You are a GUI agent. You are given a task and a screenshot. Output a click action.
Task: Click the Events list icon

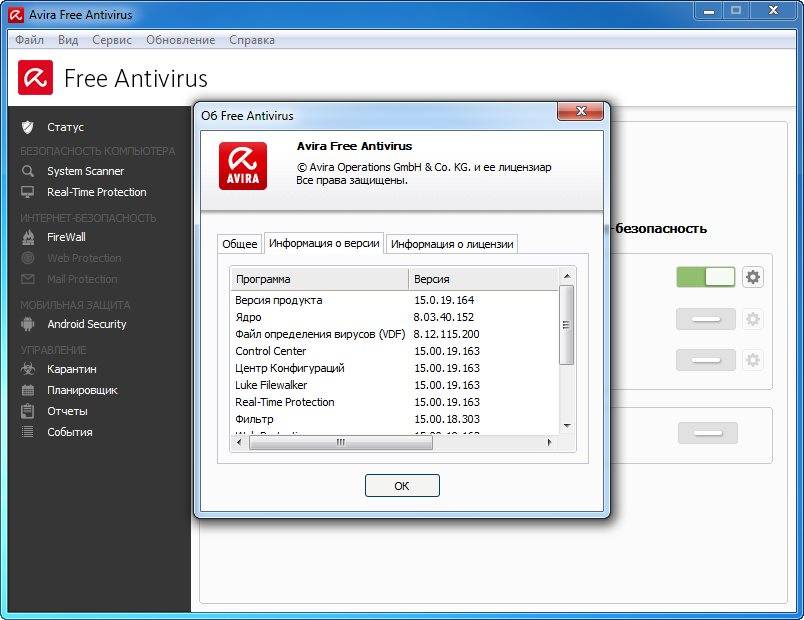pos(28,432)
